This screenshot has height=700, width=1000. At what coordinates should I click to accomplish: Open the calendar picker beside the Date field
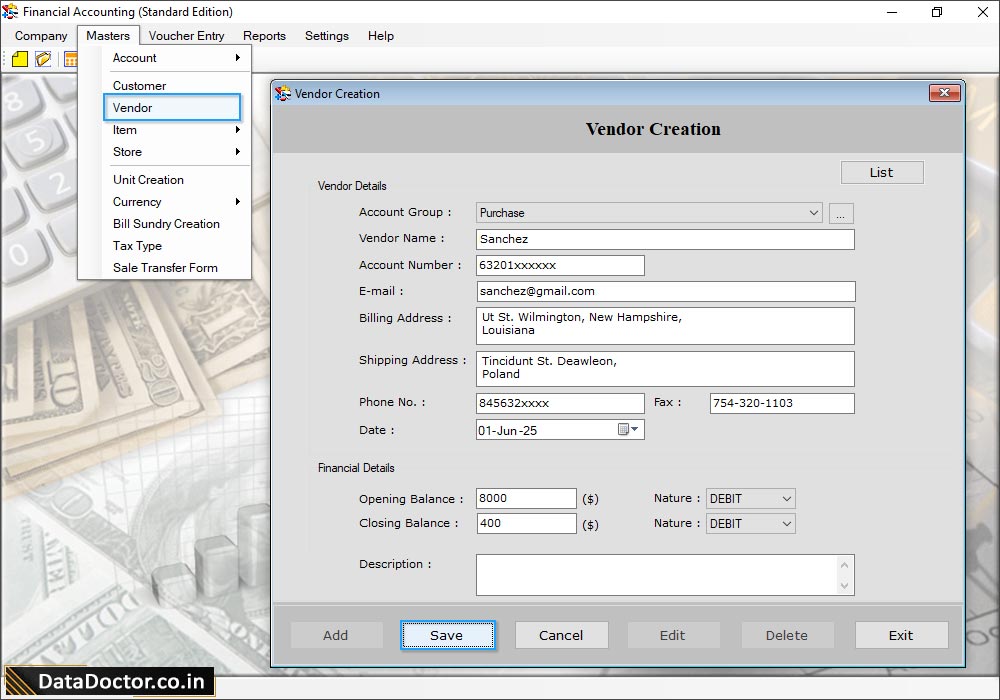[635, 428]
